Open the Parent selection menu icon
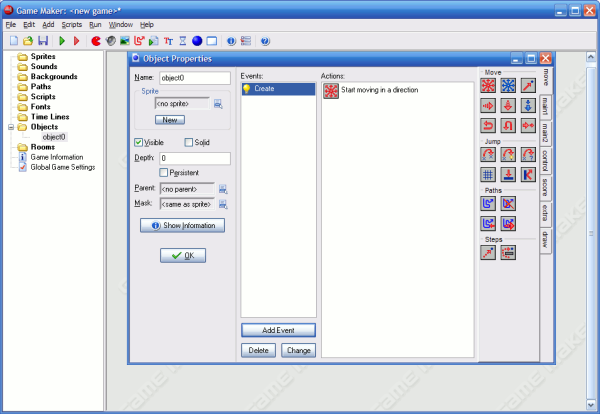Screen dimensions: 600x414 coord(223,189)
